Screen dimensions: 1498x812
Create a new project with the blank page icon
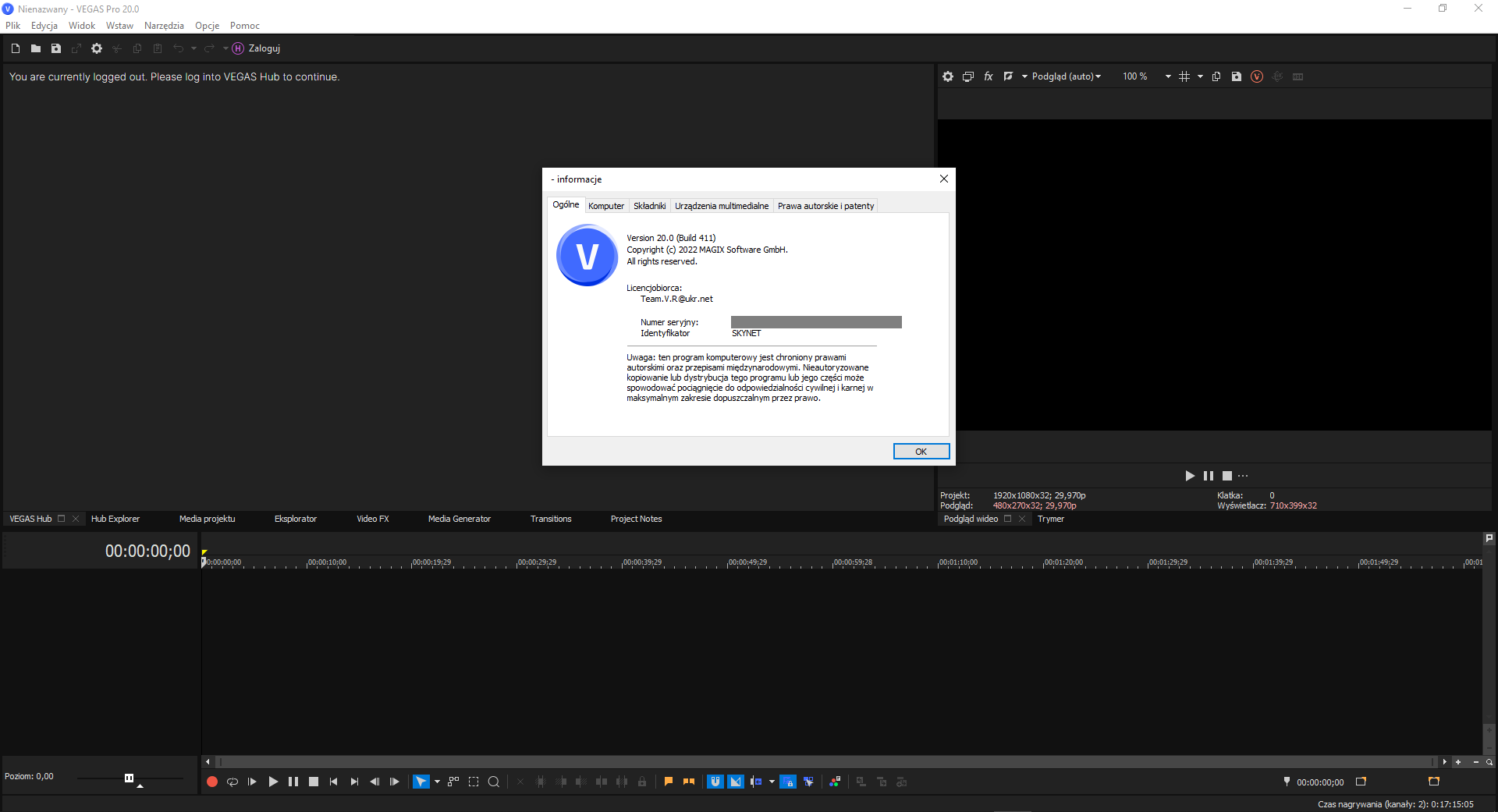point(16,48)
